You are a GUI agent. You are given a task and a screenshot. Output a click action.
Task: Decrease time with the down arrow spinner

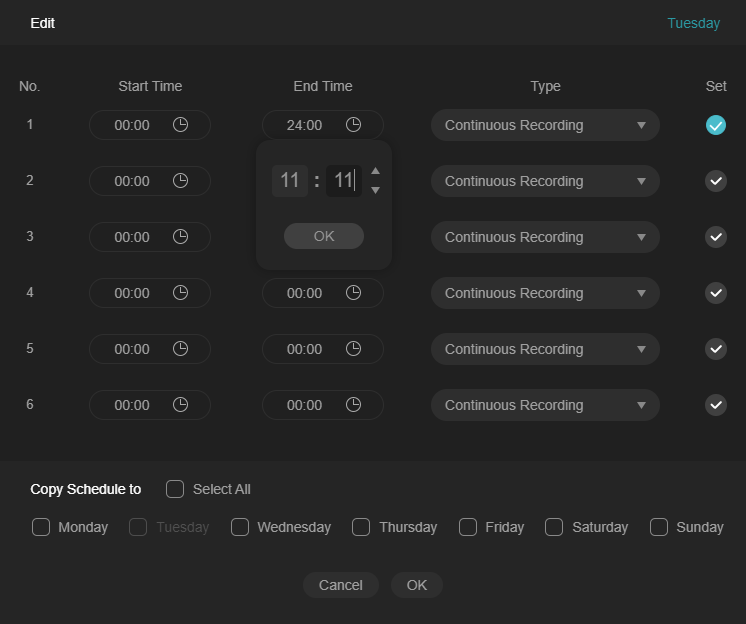[x=375, y=190]
